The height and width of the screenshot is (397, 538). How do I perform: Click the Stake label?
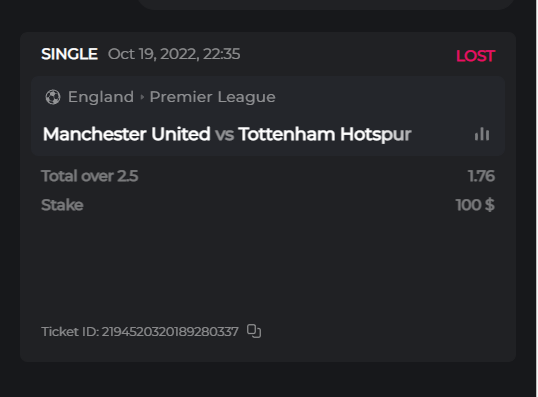[x=62, y=205]
